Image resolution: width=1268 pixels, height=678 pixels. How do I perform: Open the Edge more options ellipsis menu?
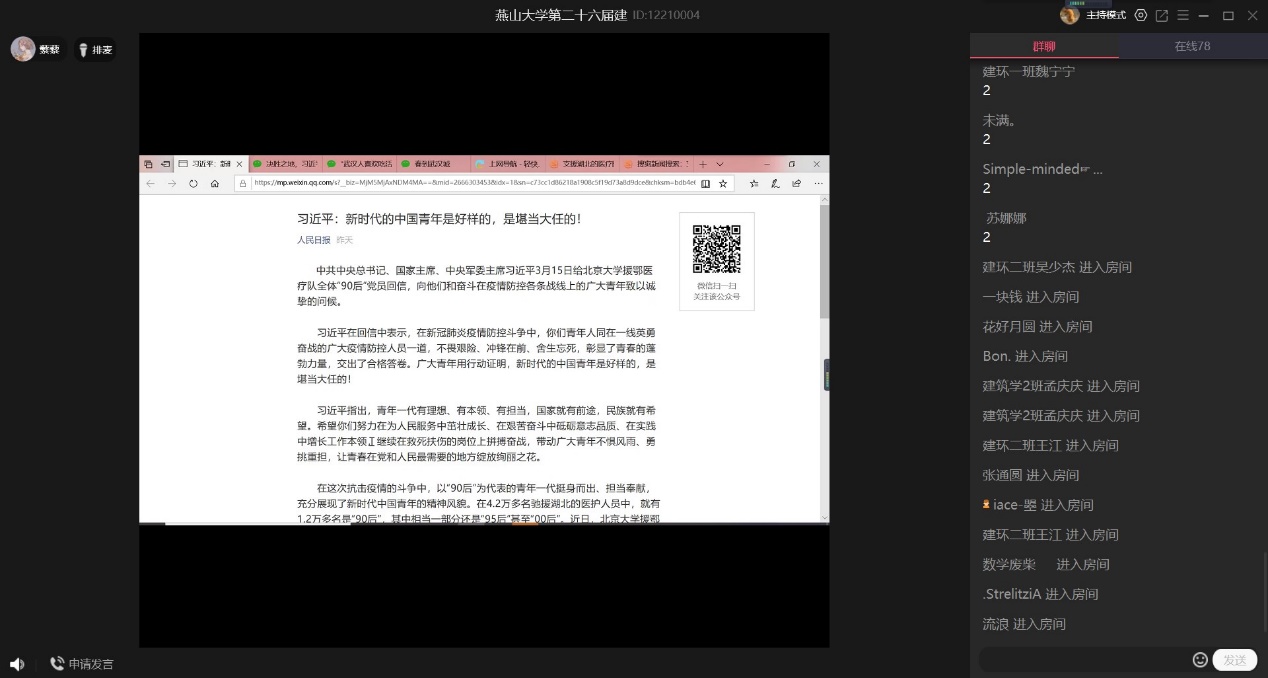817,183
